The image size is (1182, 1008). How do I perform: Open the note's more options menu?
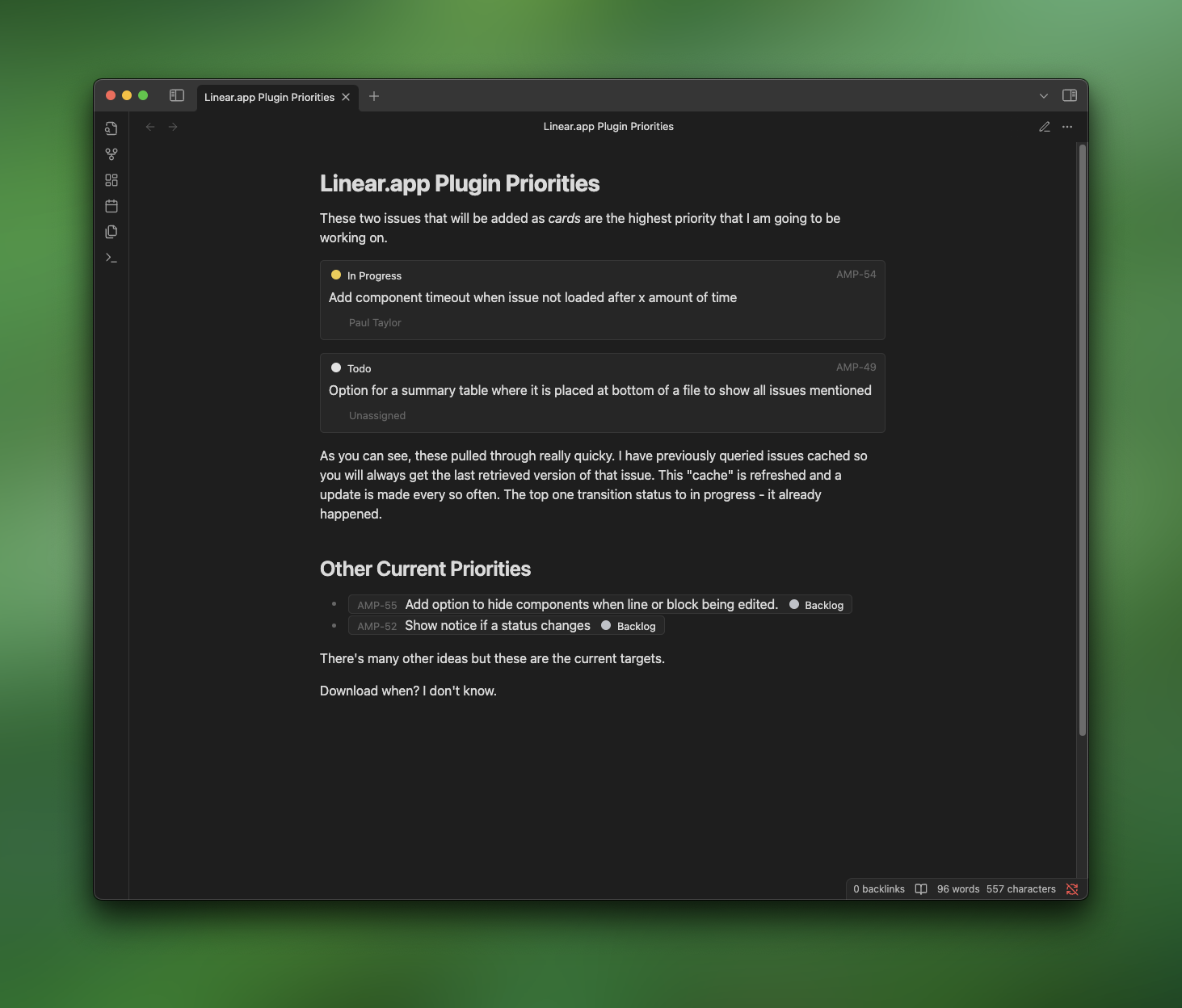click(x=1067, y=127)
